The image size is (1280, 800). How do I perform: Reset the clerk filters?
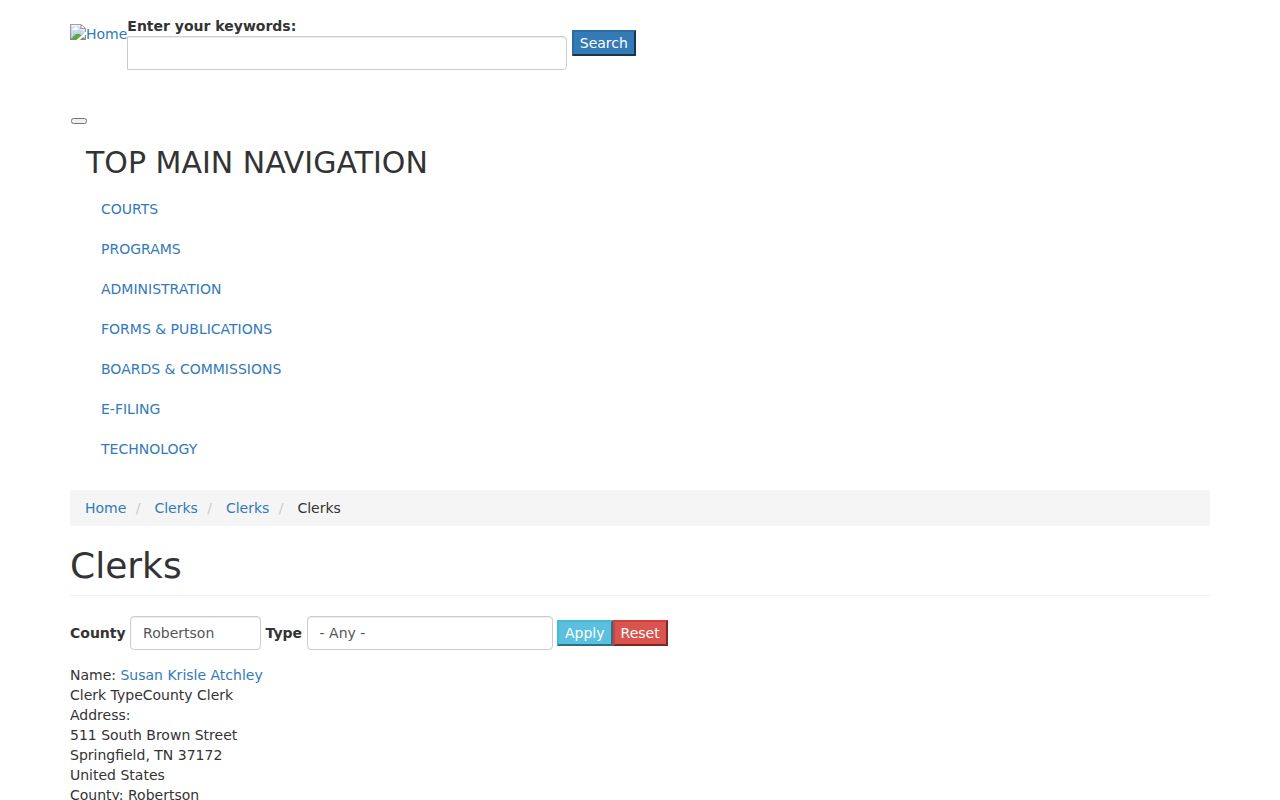click(640, 633)
